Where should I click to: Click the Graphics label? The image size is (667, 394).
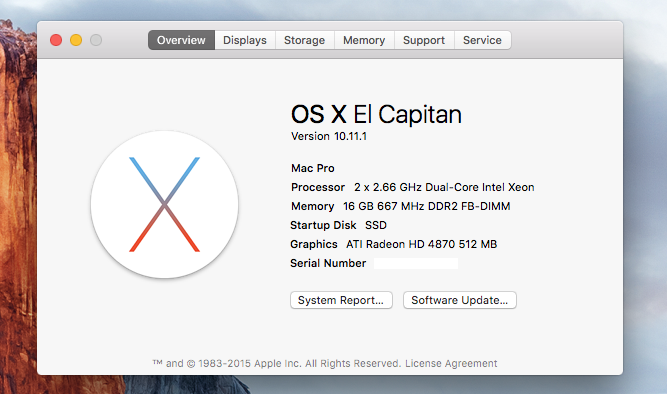coord(314,244)
